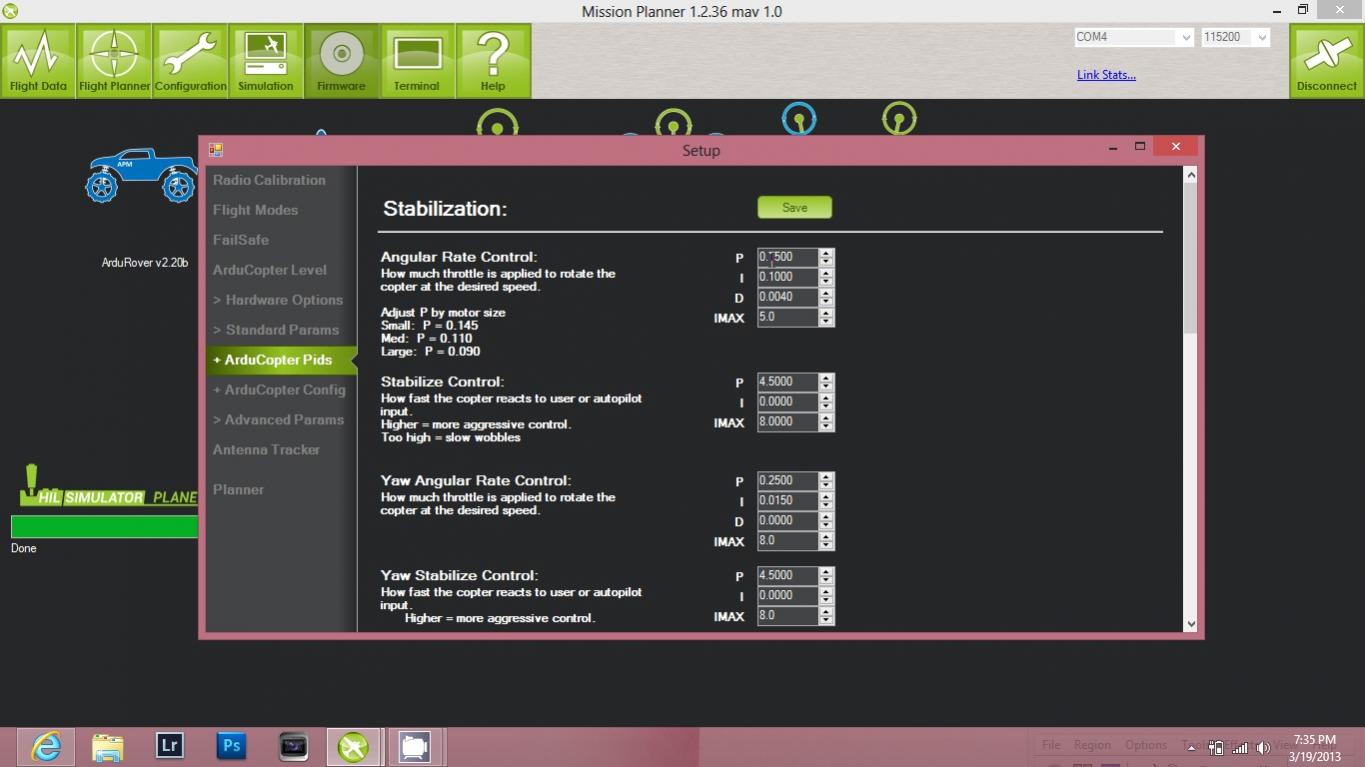1365x767 pixels.
Task: Open the Flight Data screen
Action: coord(38,61)
